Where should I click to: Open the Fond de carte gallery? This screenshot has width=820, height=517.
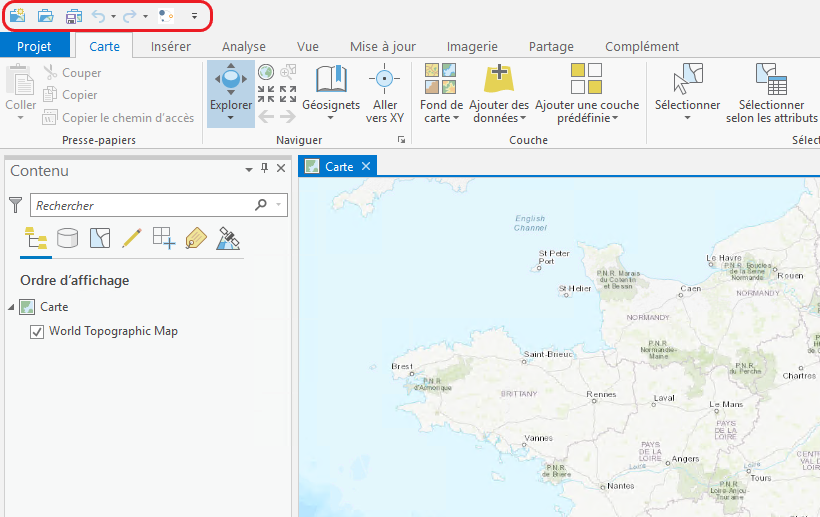441,93
